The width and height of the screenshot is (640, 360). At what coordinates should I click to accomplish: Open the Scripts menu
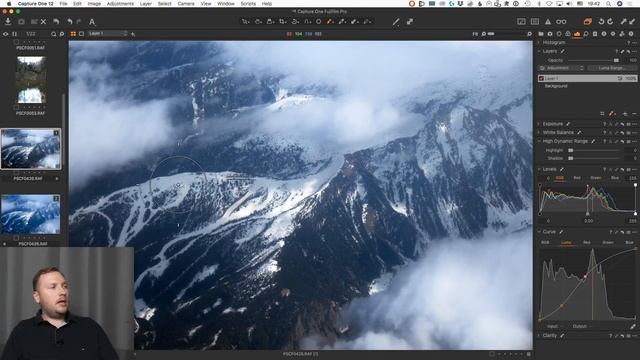click(248, 4)
